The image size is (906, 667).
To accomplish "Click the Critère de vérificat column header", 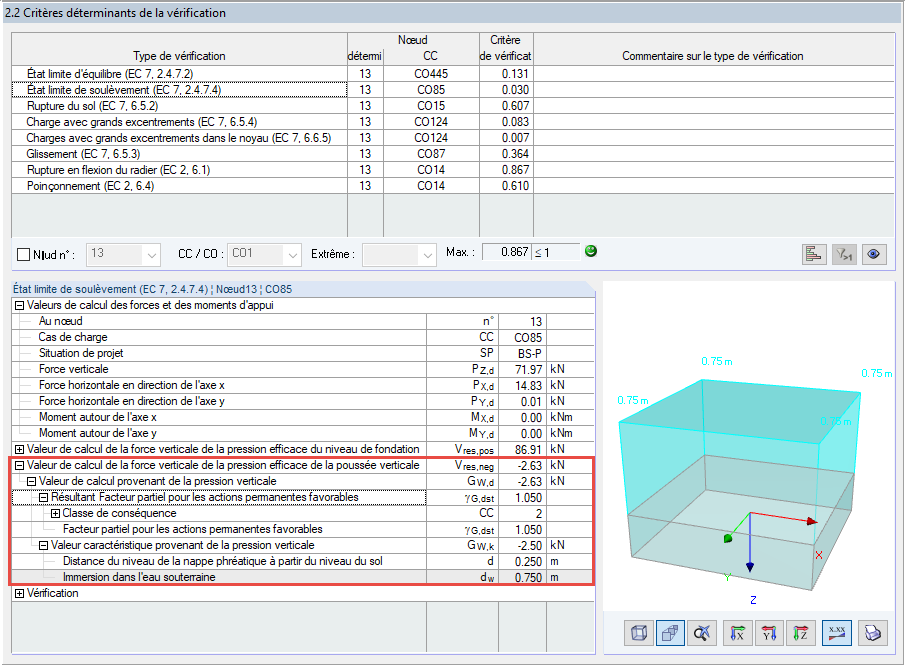I will [x=506, y=49].
